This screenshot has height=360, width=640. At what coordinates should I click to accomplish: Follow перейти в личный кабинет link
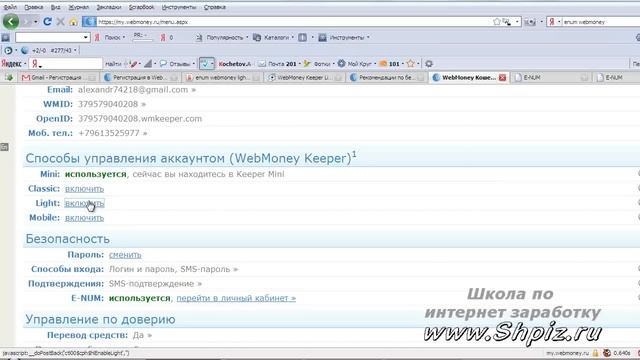236,298
